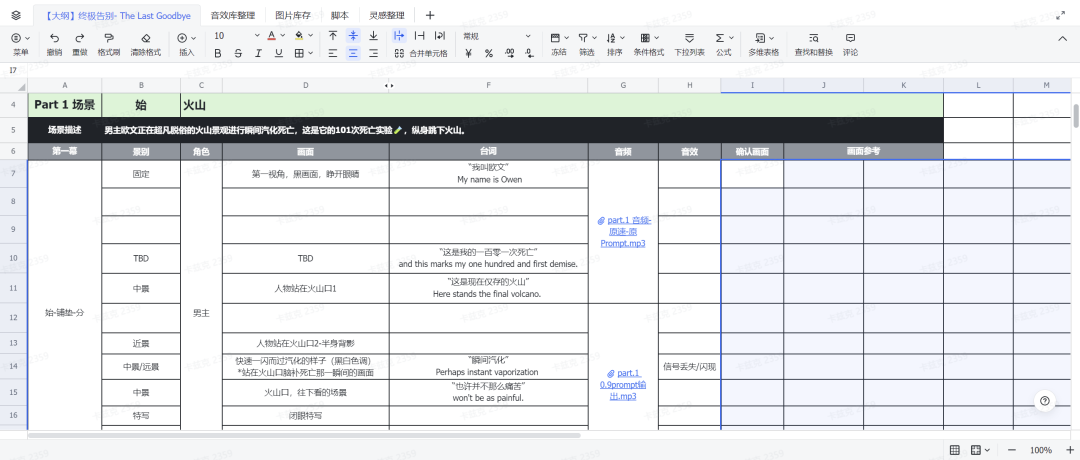Set horizontal alignment to center
This screenshot has width=1080, height=460.
point(353,53)
